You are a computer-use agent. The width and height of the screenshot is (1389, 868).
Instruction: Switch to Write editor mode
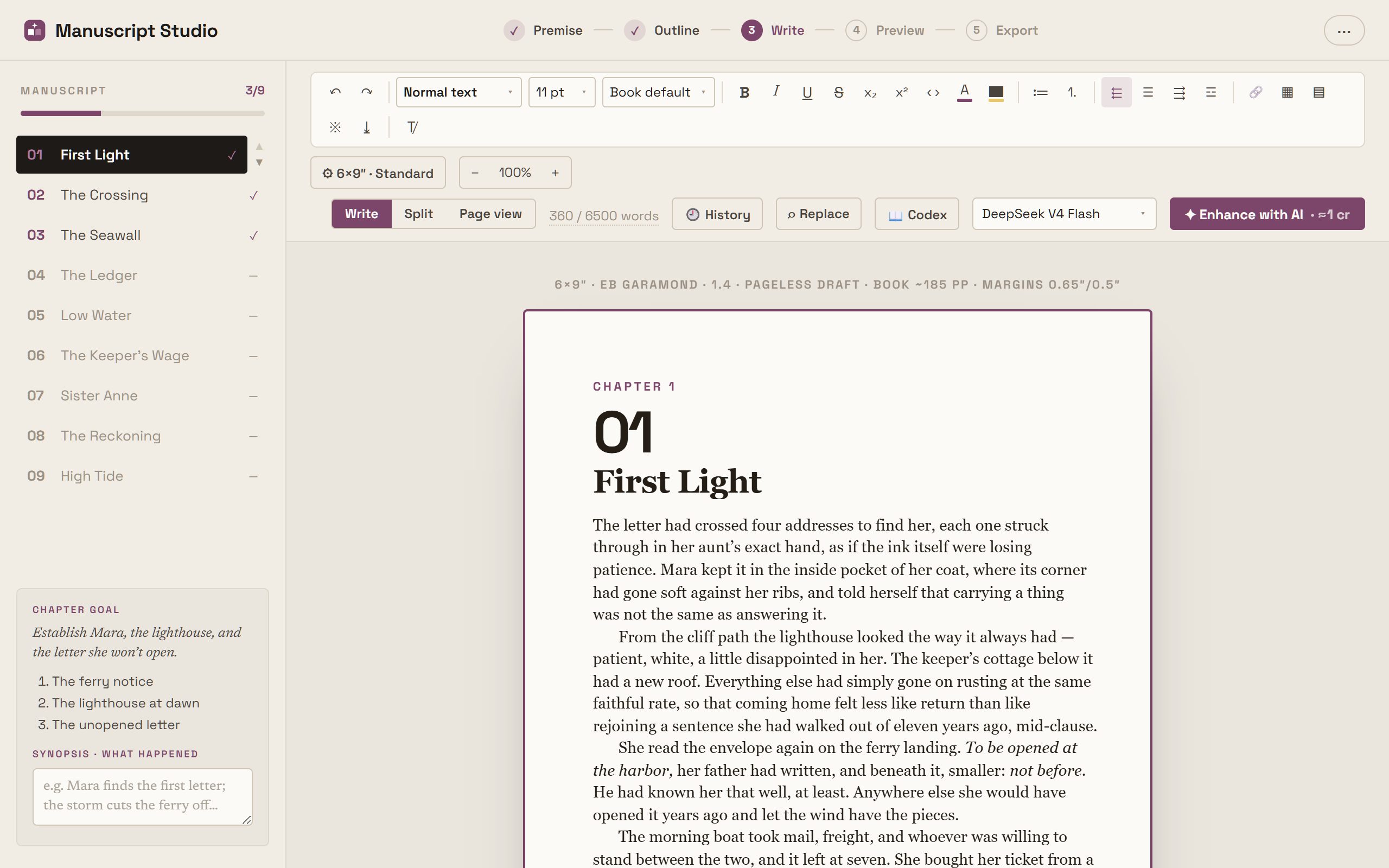(361, 214)
